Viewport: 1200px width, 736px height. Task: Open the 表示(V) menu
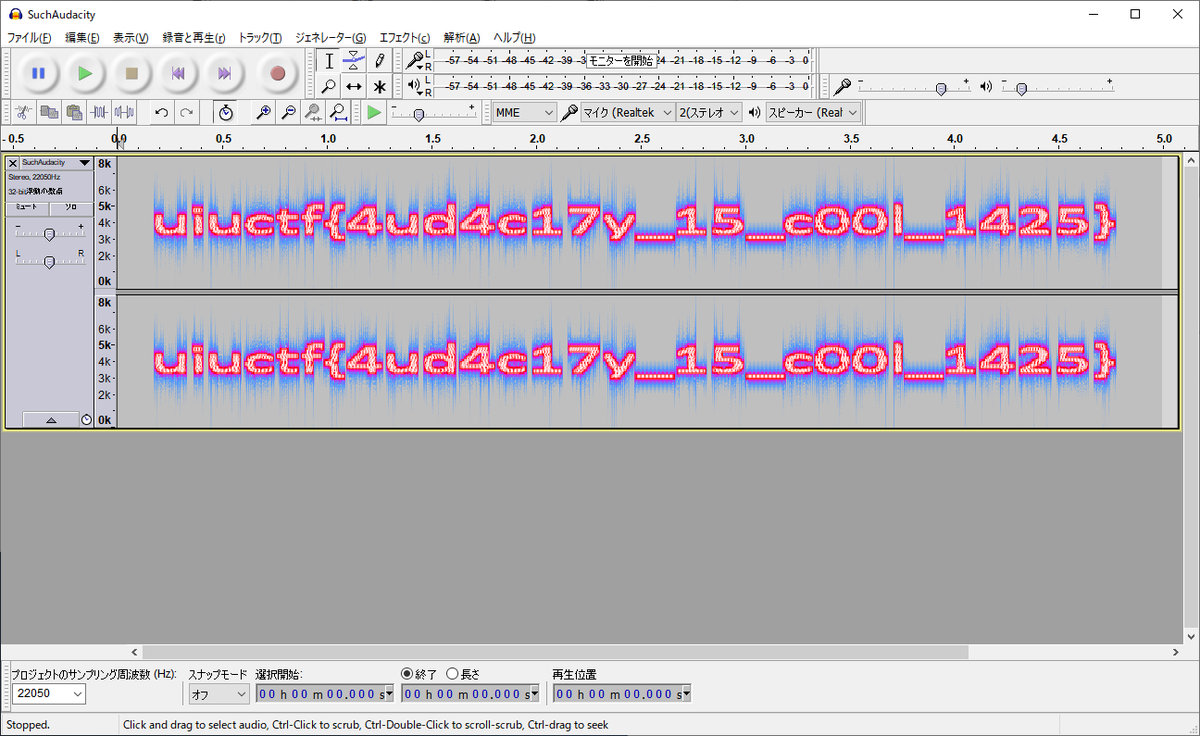(x=130, y=37)
